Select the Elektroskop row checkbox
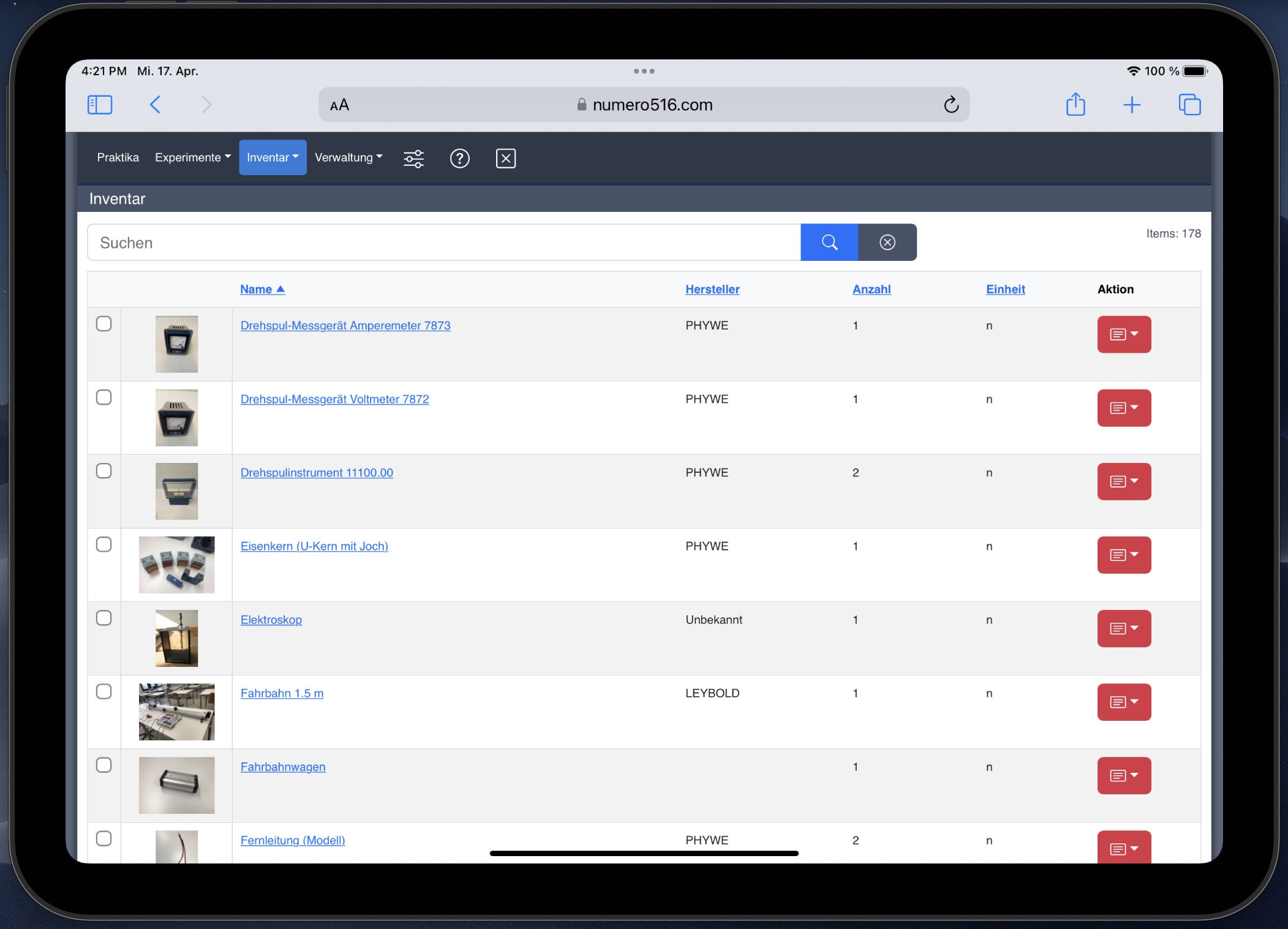1288x929 pixels. pos(104,618)
